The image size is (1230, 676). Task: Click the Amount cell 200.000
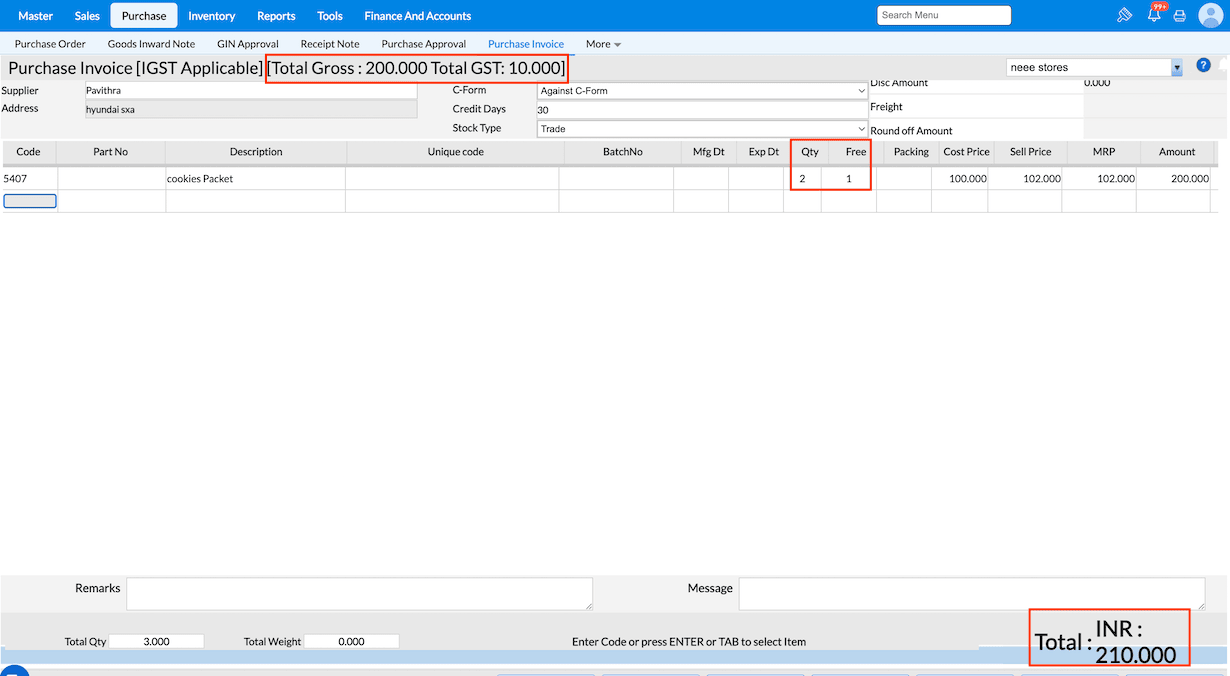click(1174, 178)
